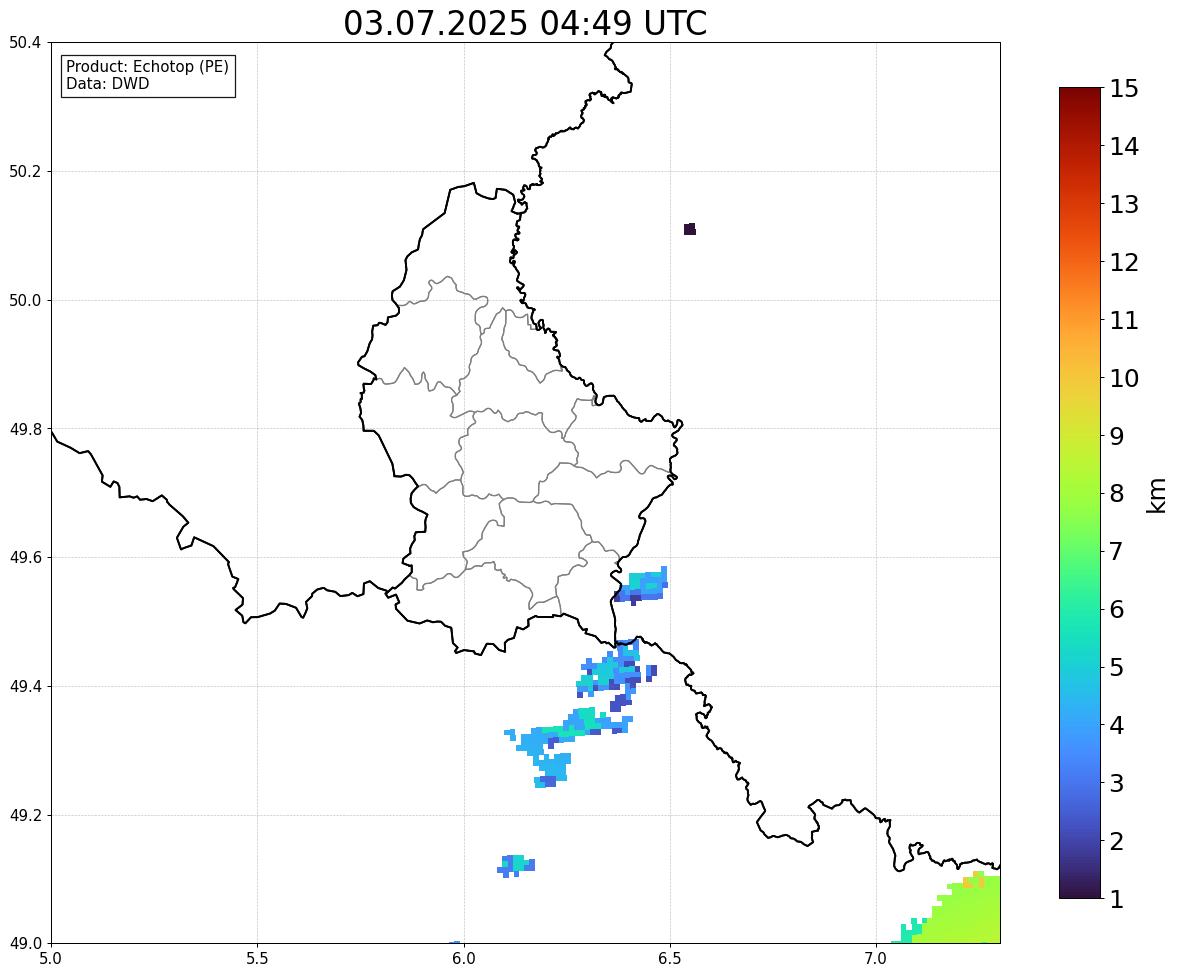Click the colorbar tick label "12"
The image size is (1178, 976).
[x=1124, y=262]
